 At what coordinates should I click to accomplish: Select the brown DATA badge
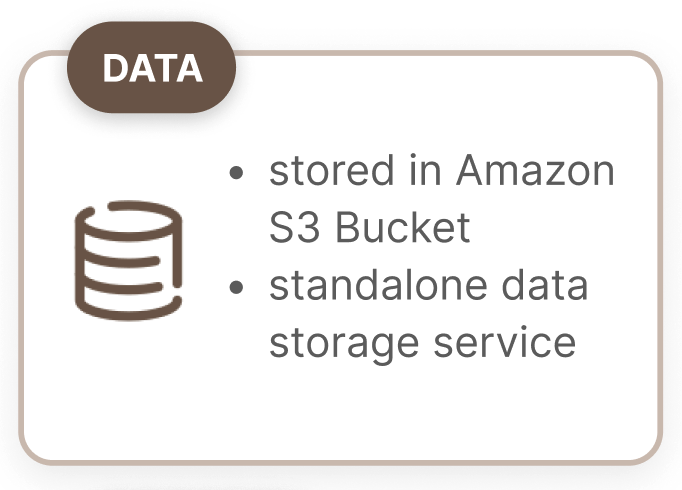pyautogui.click(x=151, y=68)
